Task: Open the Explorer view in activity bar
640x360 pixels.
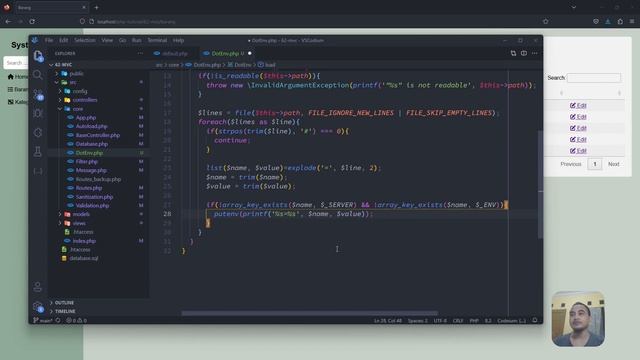Action: pyautogui.click(x=38, y=56)
